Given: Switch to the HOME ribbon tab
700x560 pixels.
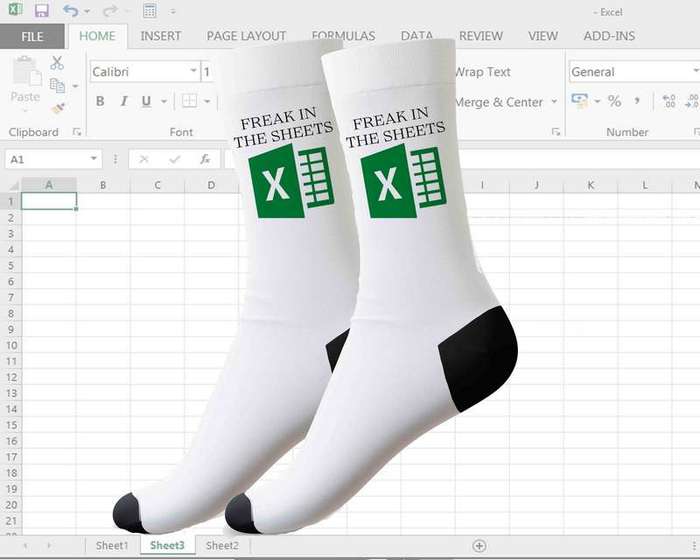Looking at the screenshot, I should click(x=97, y=36).
